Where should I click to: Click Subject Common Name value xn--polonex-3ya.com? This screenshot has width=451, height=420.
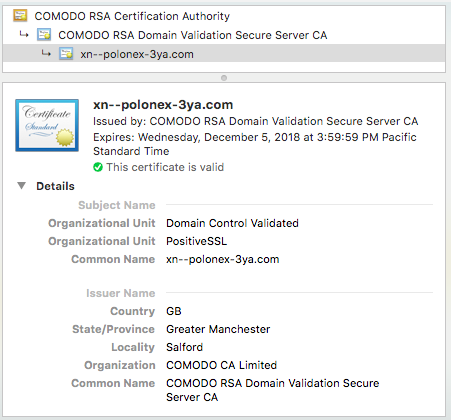click(223, 259)
